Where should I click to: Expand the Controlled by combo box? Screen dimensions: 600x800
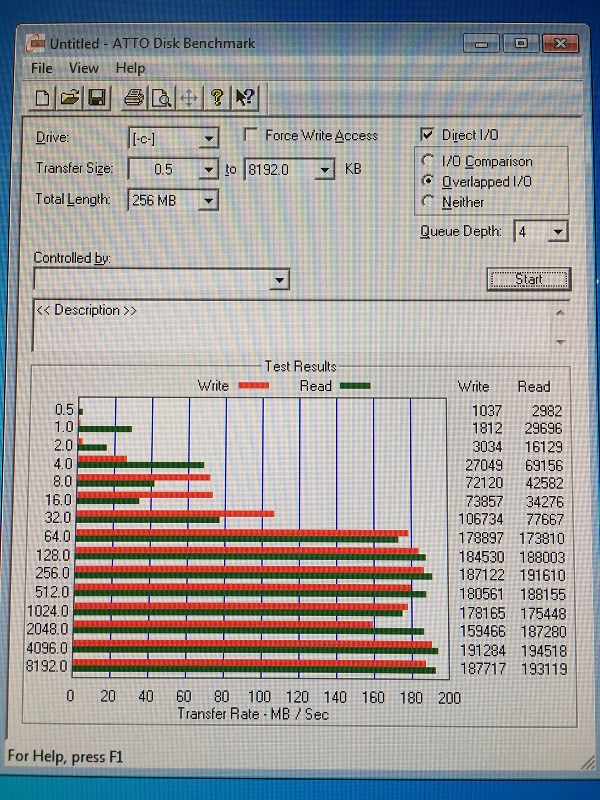point(280,280)
